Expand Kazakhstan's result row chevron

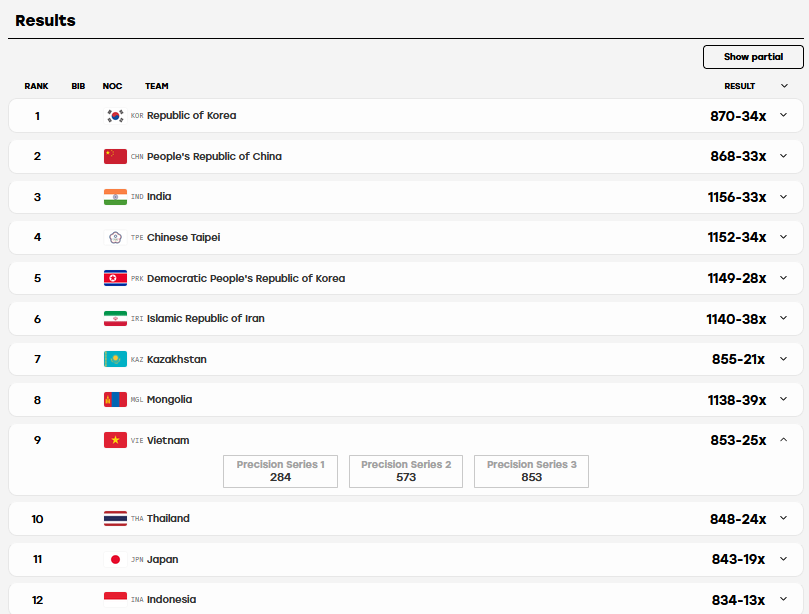point(783,359)
